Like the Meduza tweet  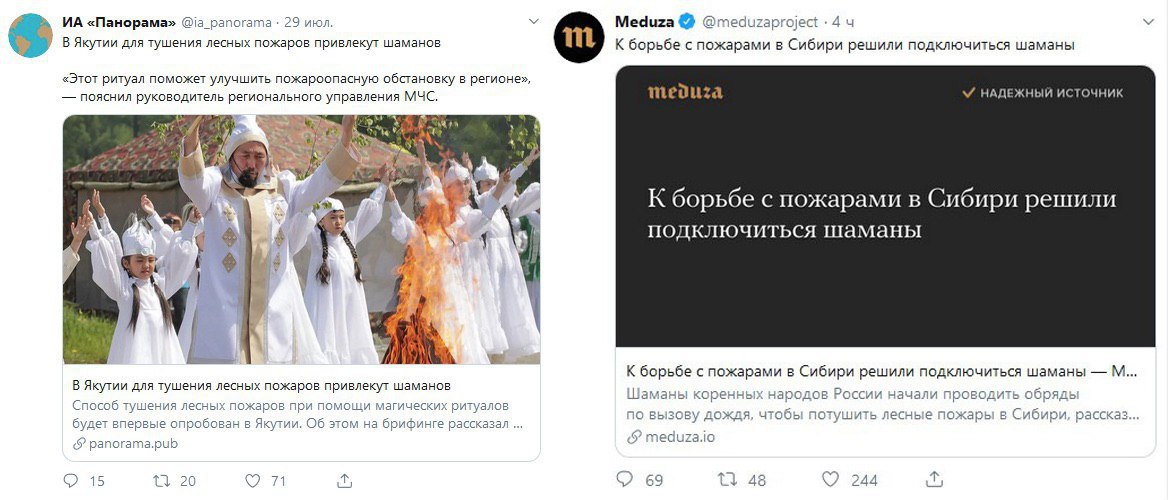tap(831, 479)
